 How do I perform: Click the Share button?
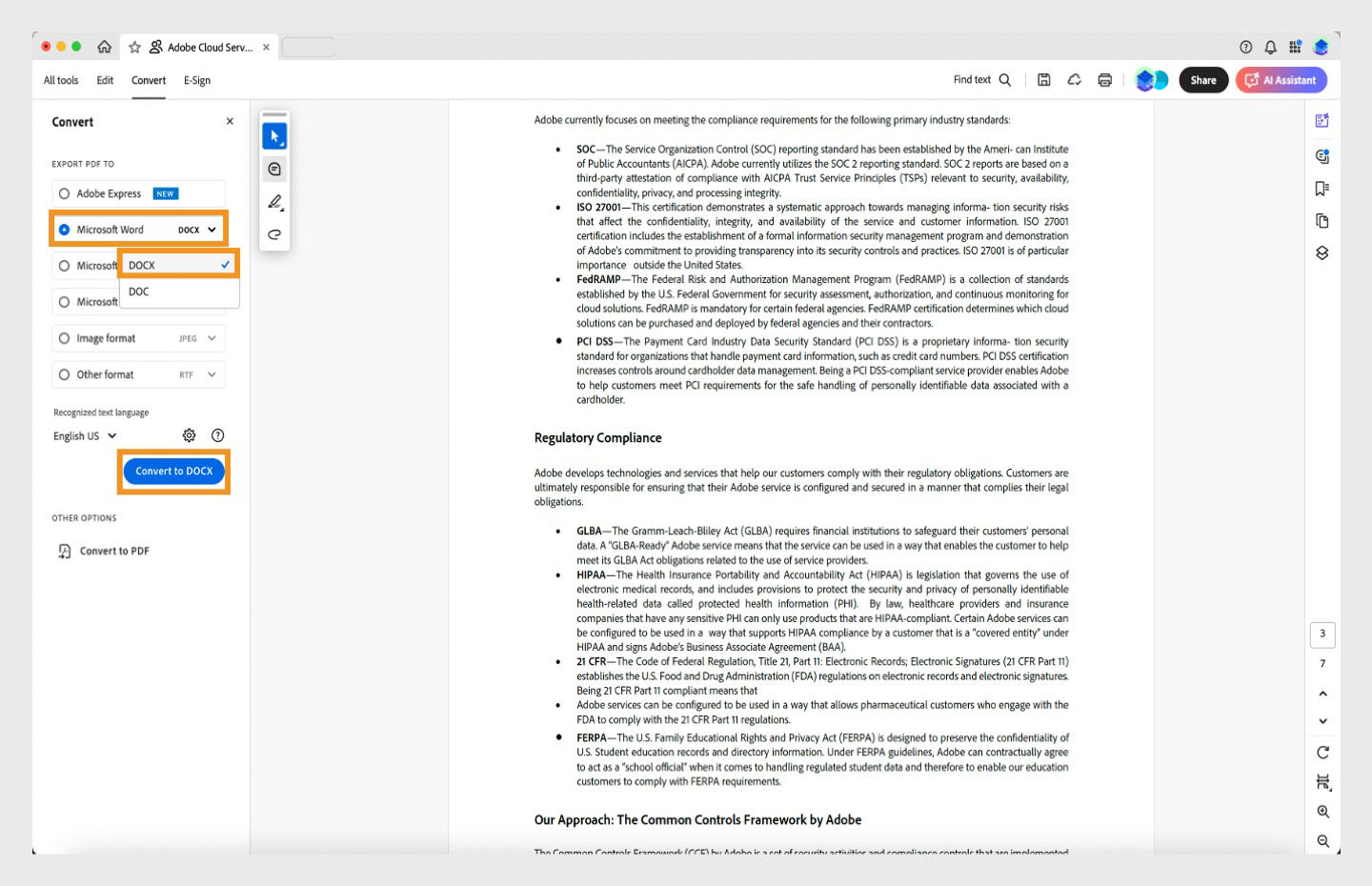1203,80
